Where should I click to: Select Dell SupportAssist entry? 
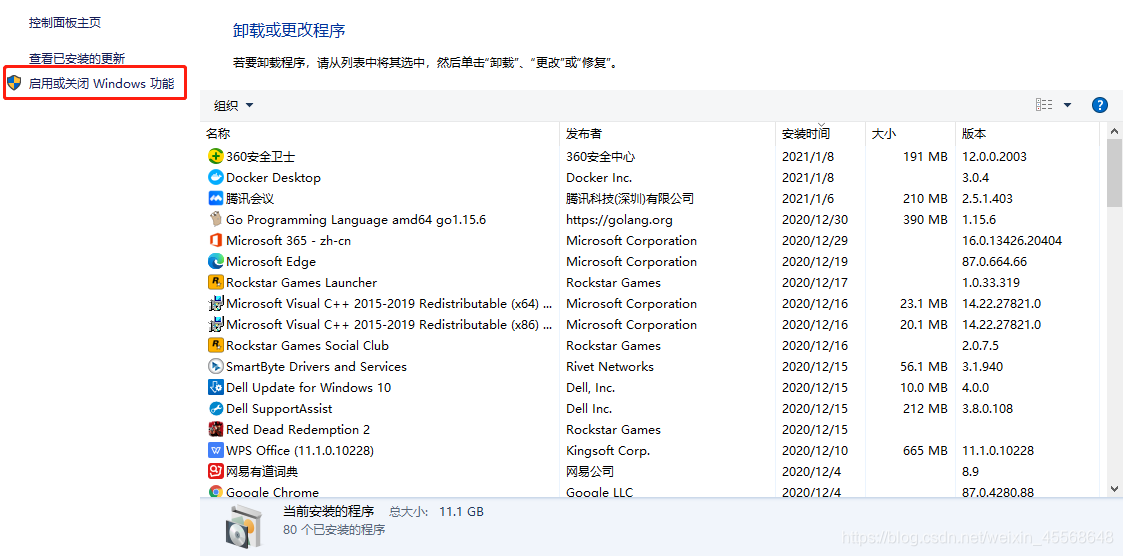click(279, 408)
